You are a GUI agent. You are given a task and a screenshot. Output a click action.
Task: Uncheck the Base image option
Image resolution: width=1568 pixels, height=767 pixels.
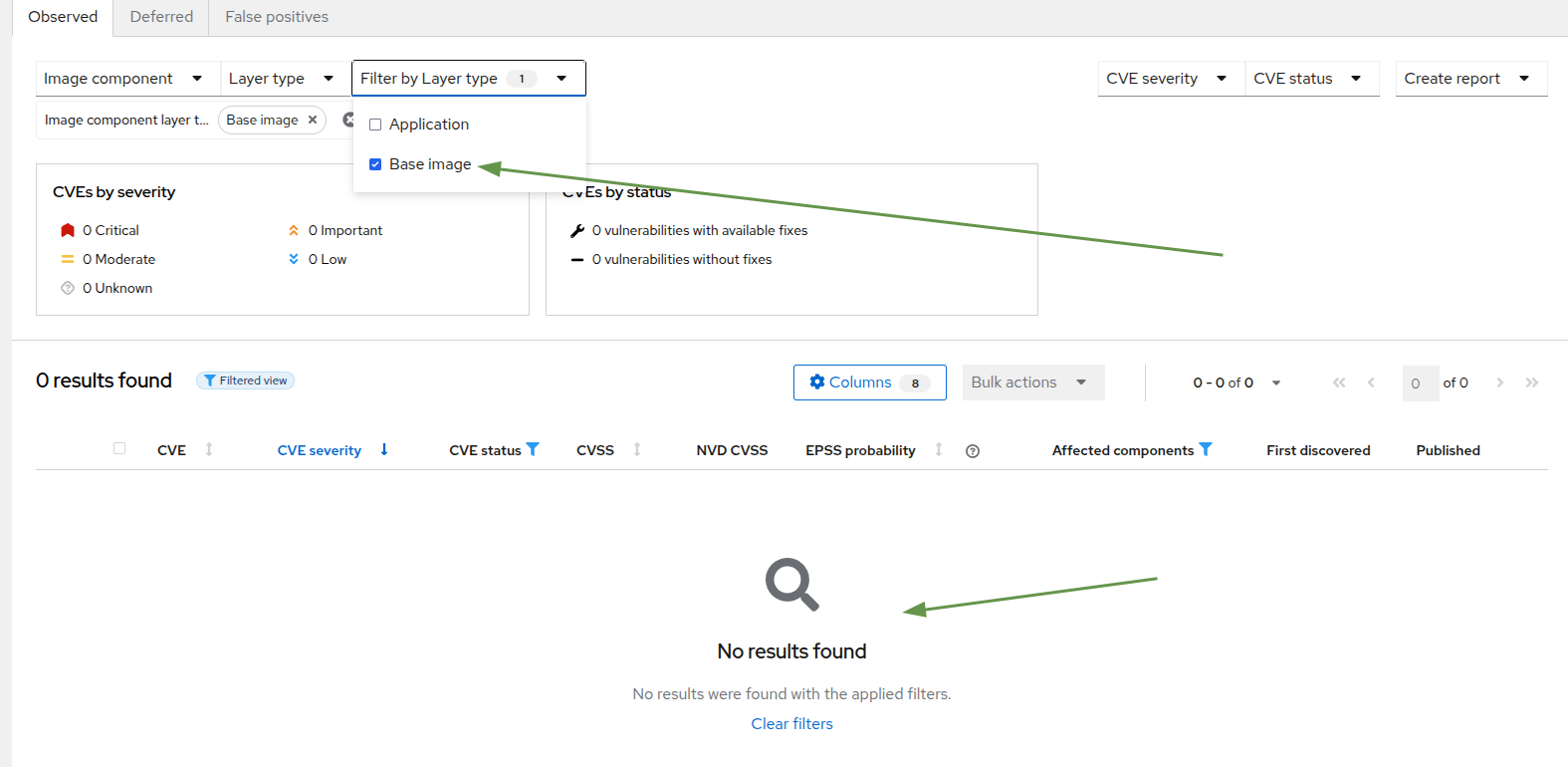375,164
